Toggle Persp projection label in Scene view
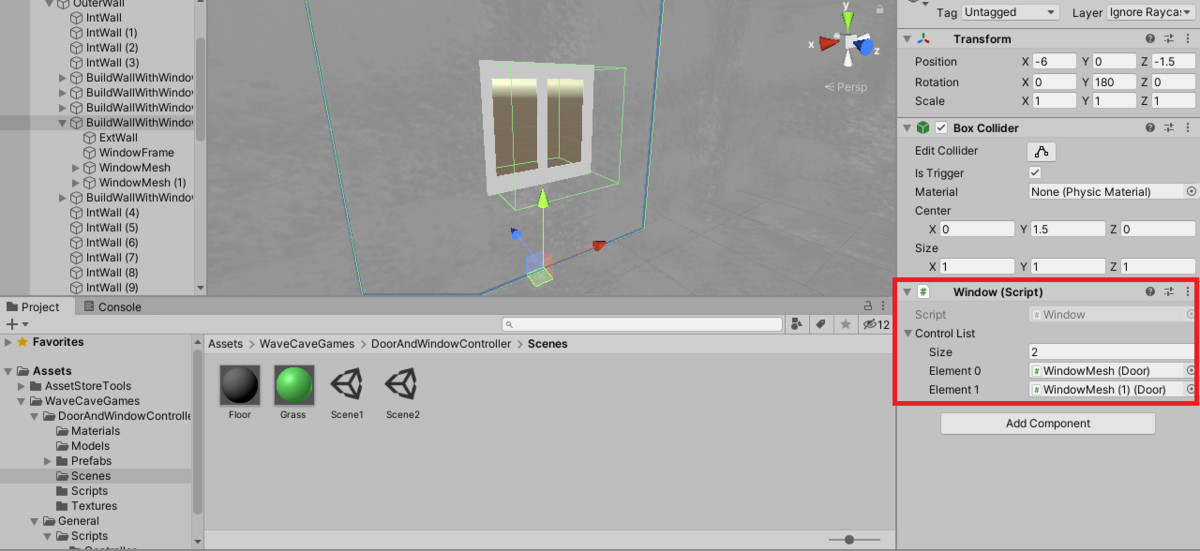 [845, 87]
